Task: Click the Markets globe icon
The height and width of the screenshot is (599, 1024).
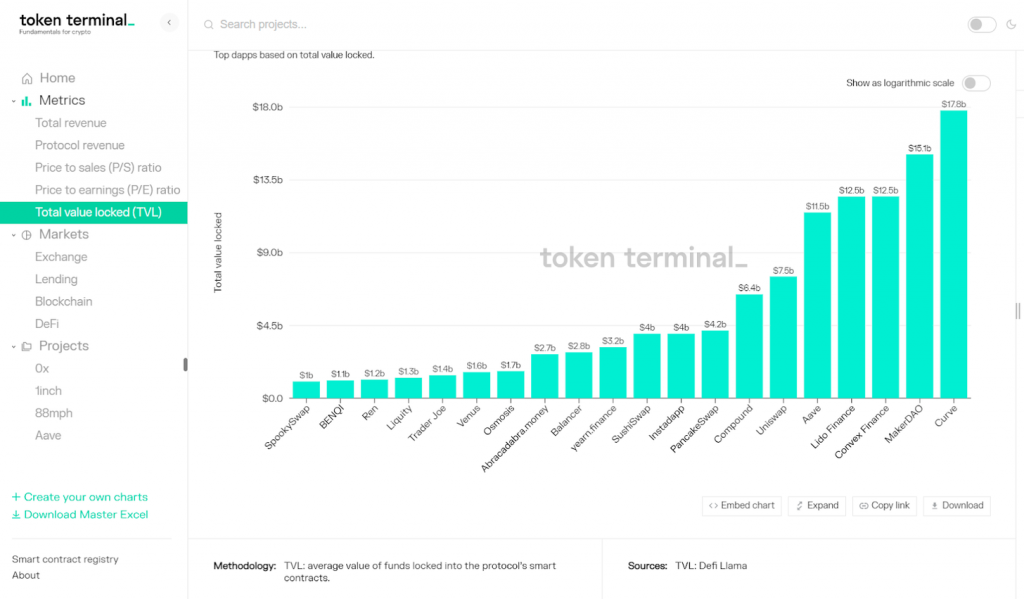Action: 26,233
